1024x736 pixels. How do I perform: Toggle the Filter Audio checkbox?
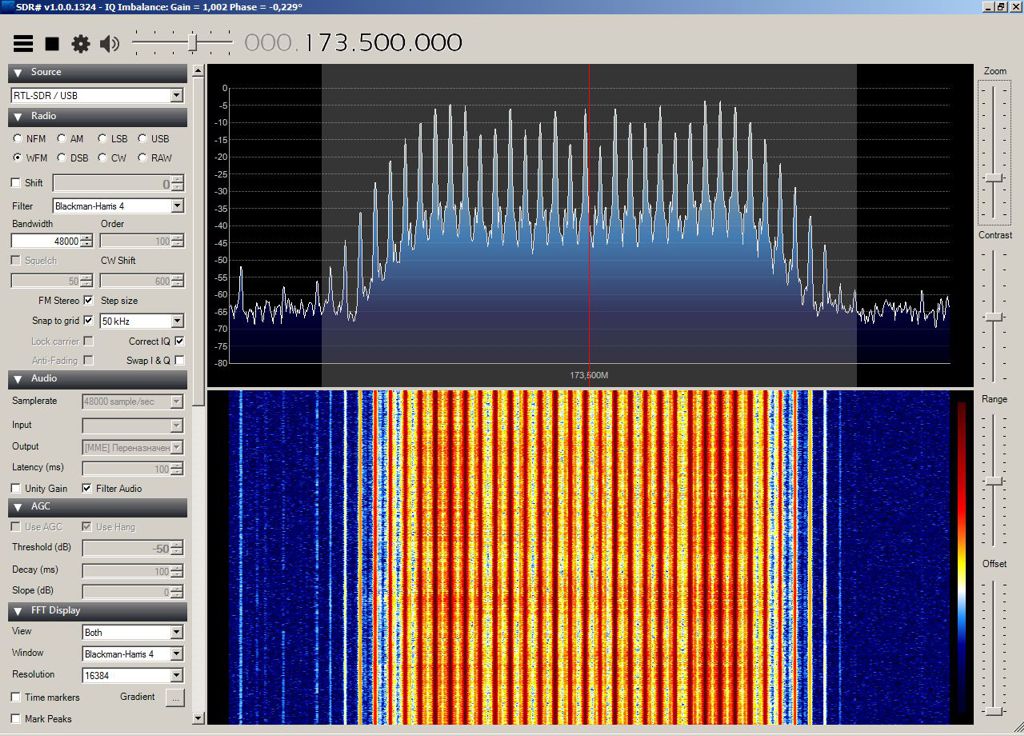point(86,488)
